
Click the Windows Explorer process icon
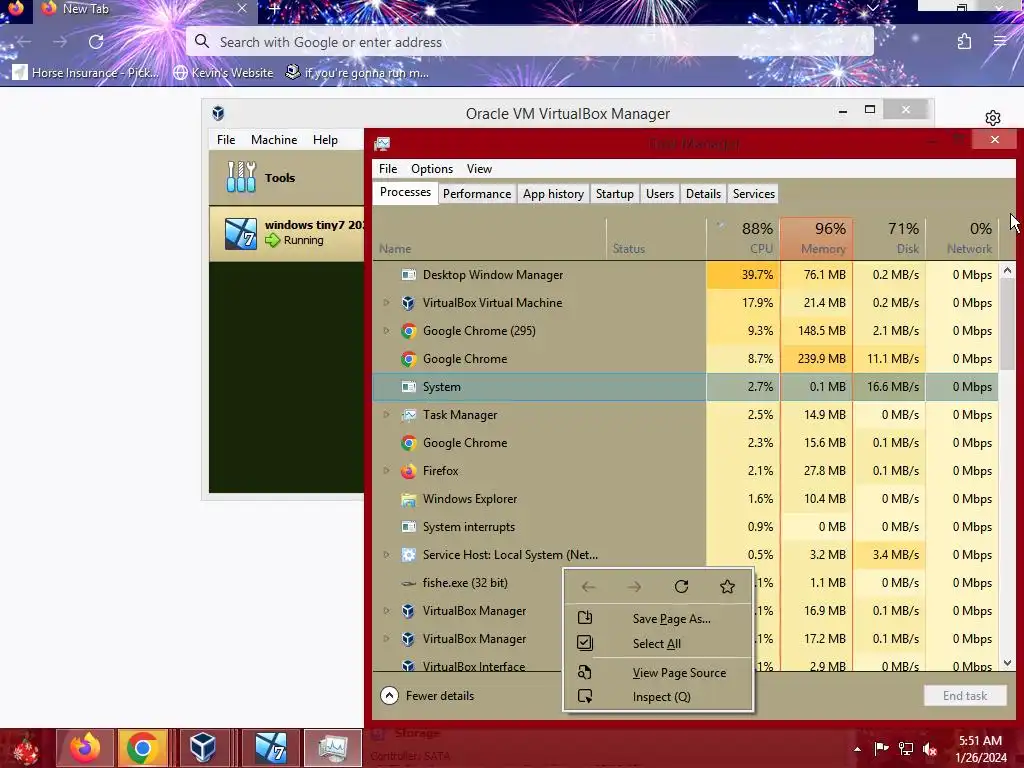point(409,499)
